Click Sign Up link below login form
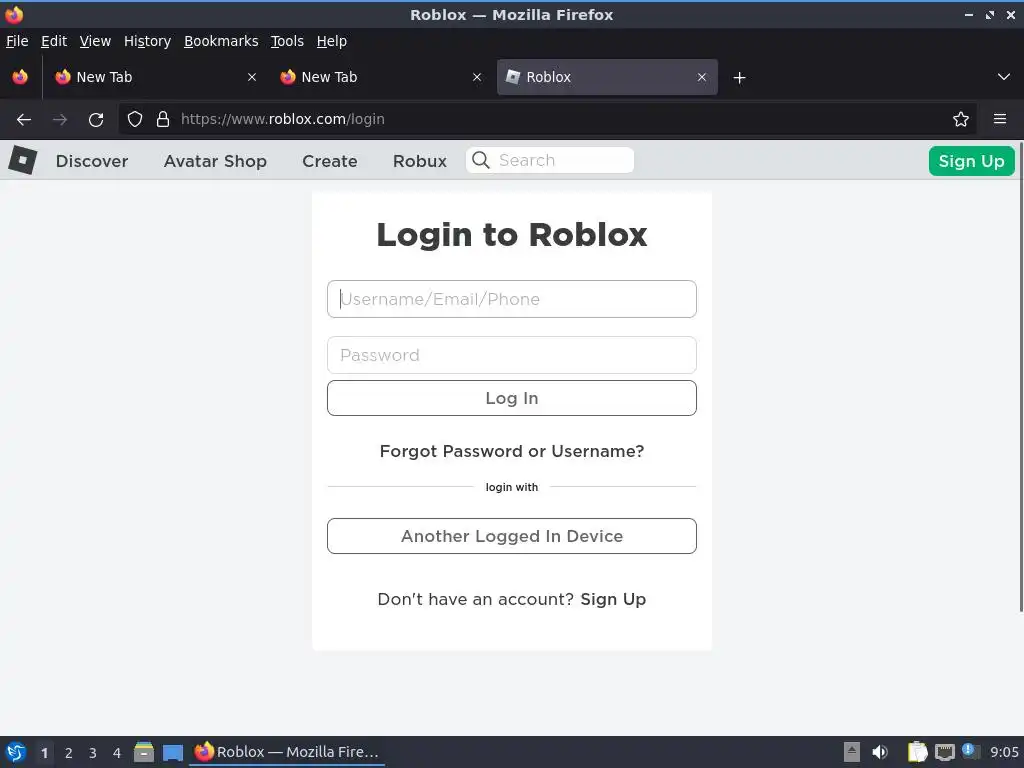The height and width of the screenshot is (768, 1024). (613, 600)
